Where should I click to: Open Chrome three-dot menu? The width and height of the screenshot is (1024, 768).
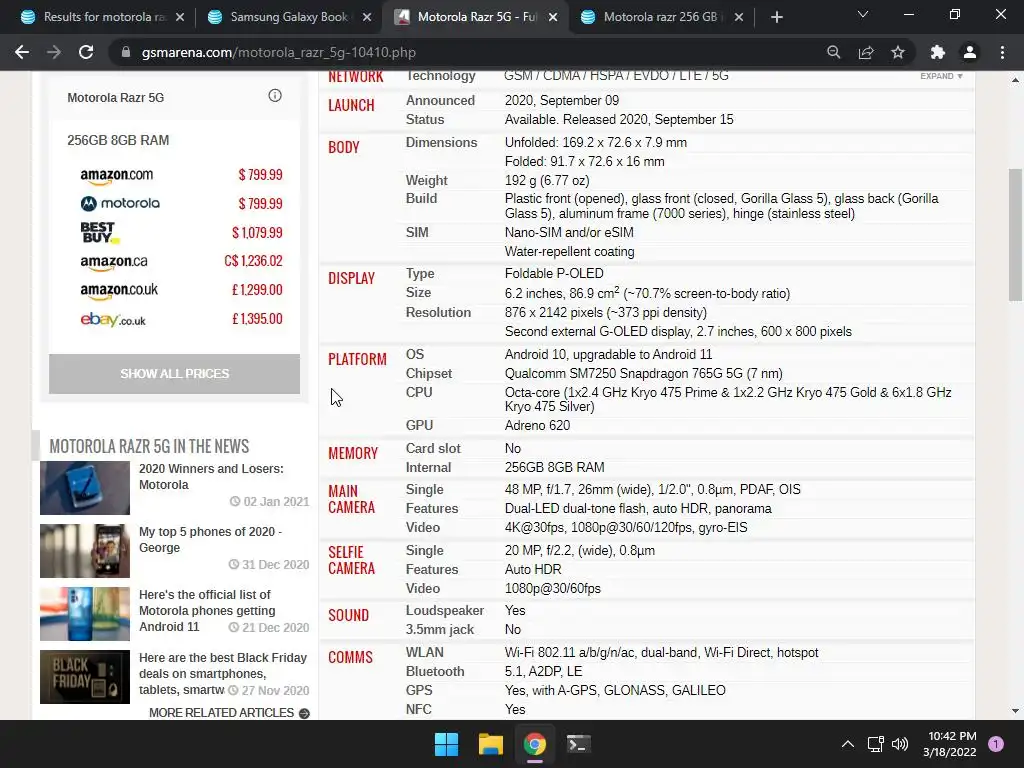pos(1002,52)
